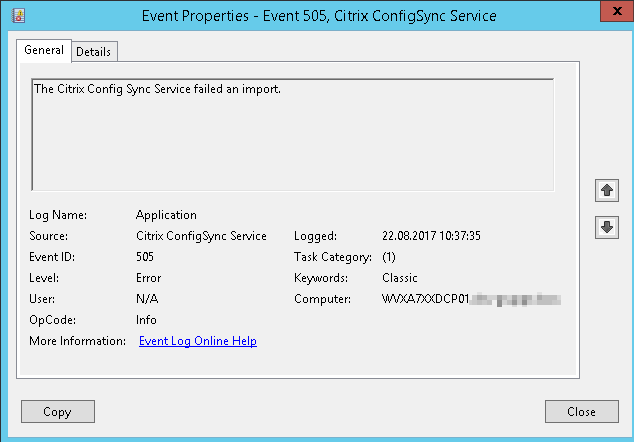Click the Task Category value (1)

(390, 257)
